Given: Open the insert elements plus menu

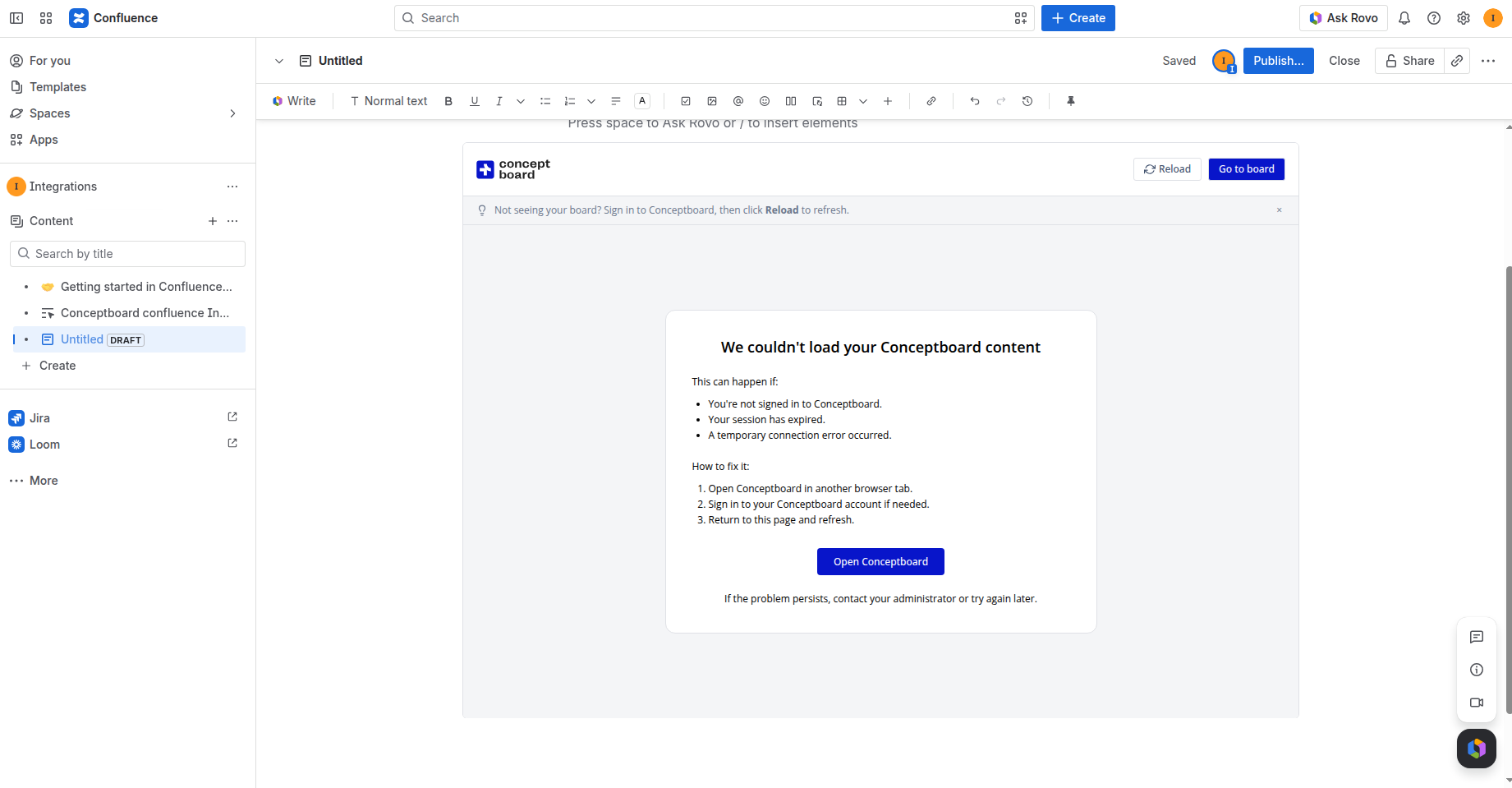Looking at the screenshot, I should click(x=888, y=101).
